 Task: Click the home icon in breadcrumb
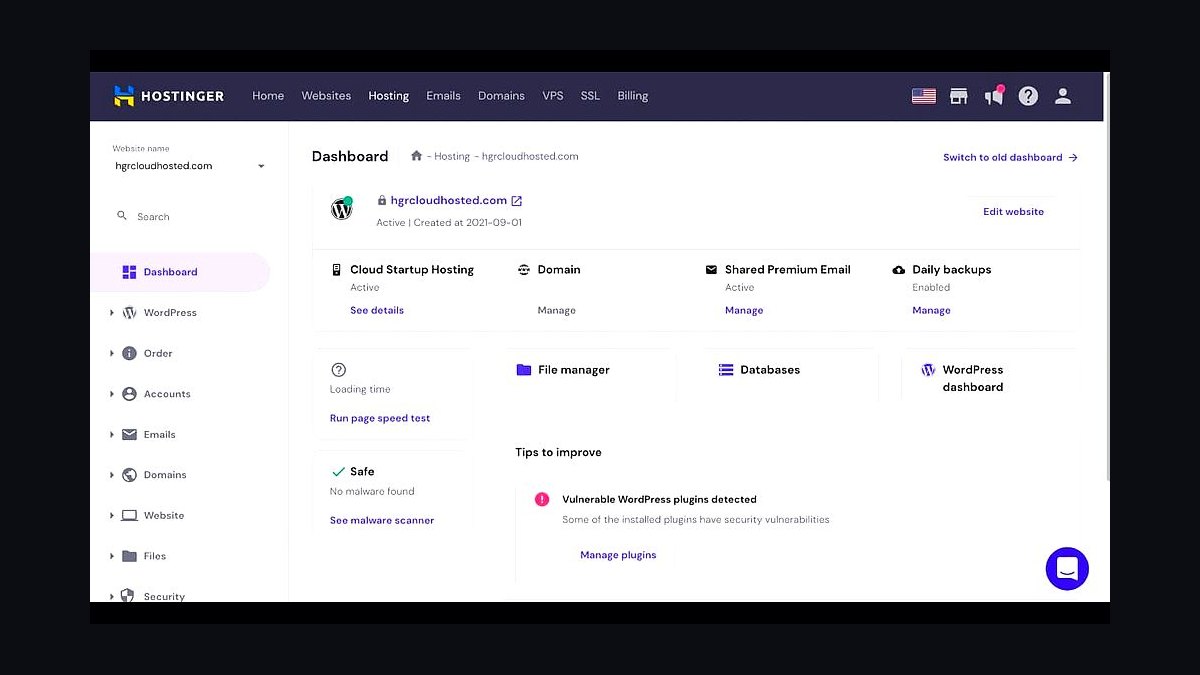pyautogui.click(x=416, y=156)
